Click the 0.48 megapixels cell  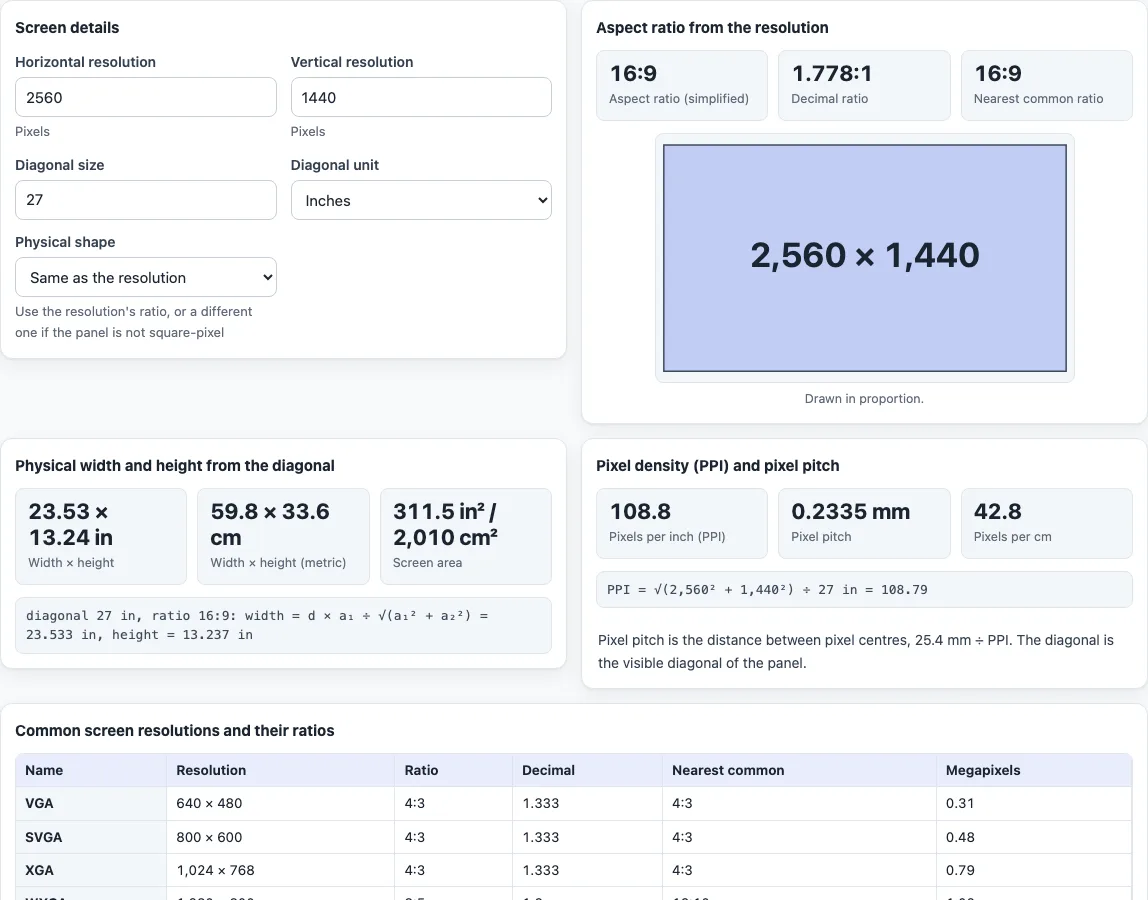coord(1034,837)
